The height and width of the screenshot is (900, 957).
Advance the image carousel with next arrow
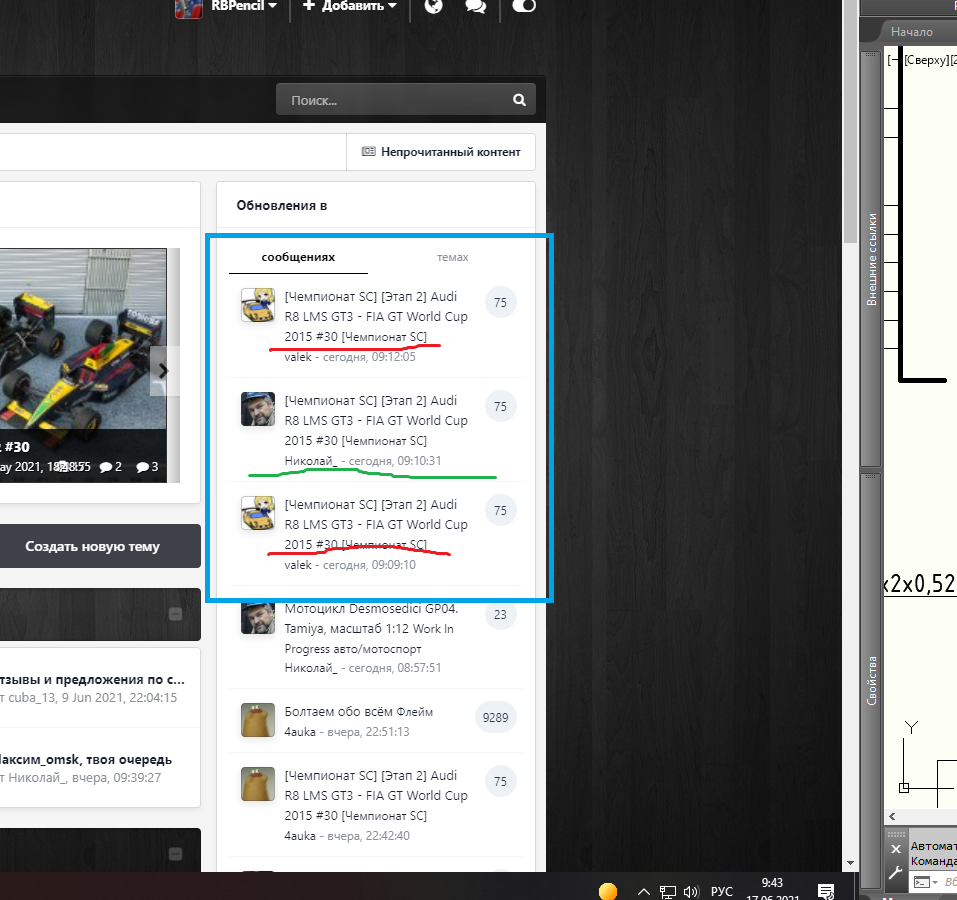tap(164, 371)
